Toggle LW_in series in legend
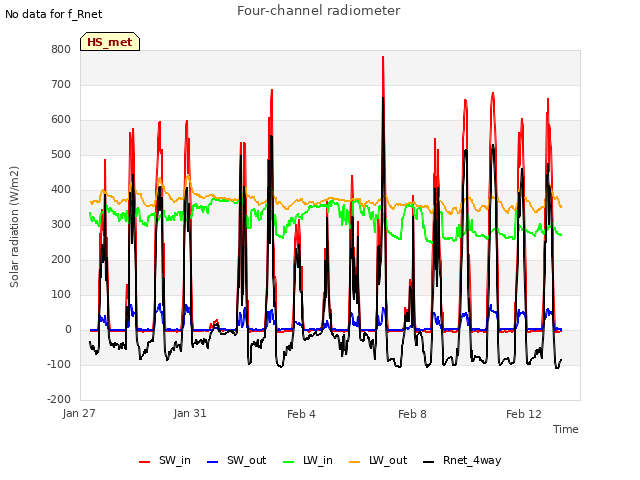The image size is (640, 480). pos(308,460)
